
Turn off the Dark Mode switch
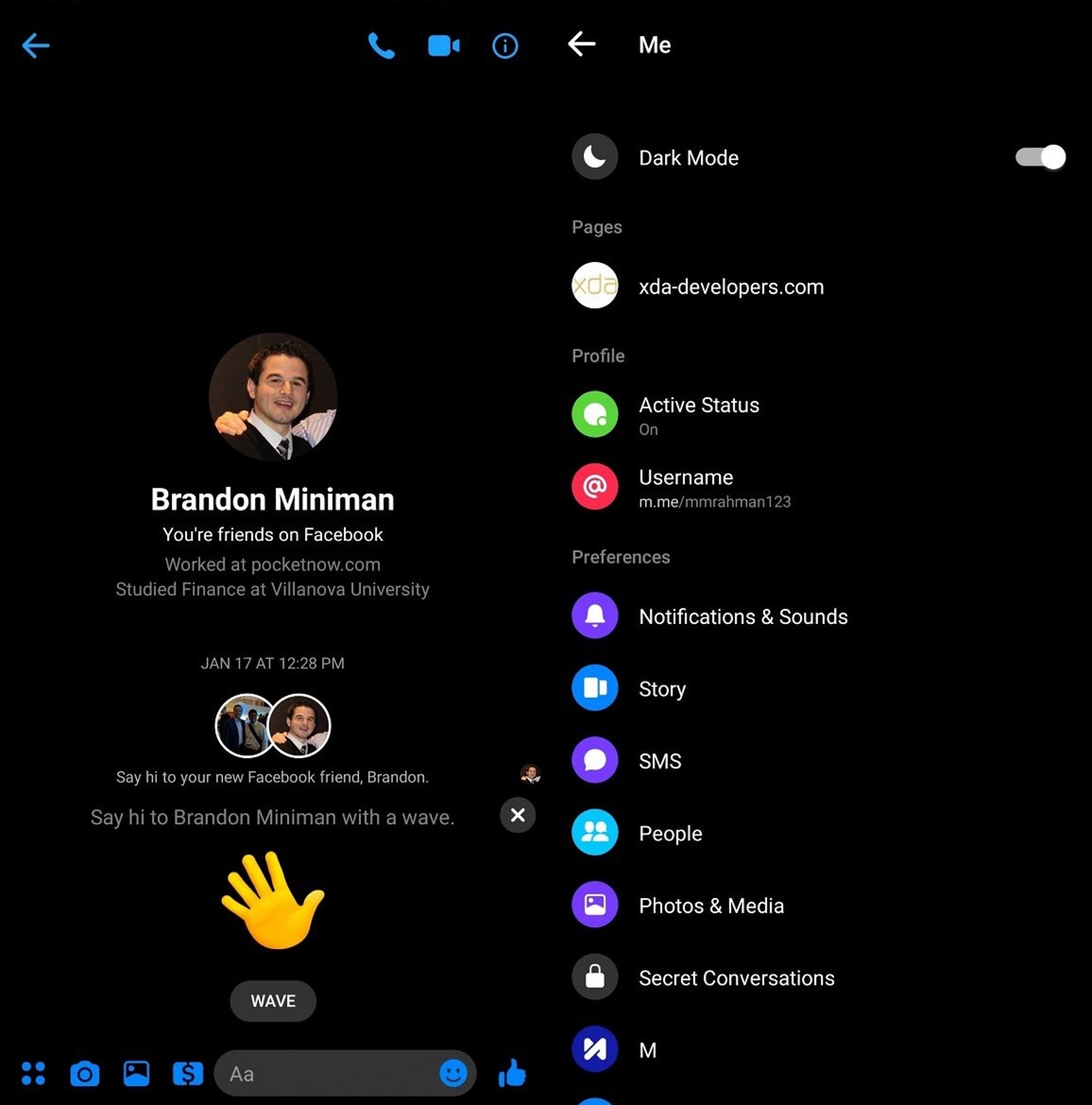(1040, 157)
